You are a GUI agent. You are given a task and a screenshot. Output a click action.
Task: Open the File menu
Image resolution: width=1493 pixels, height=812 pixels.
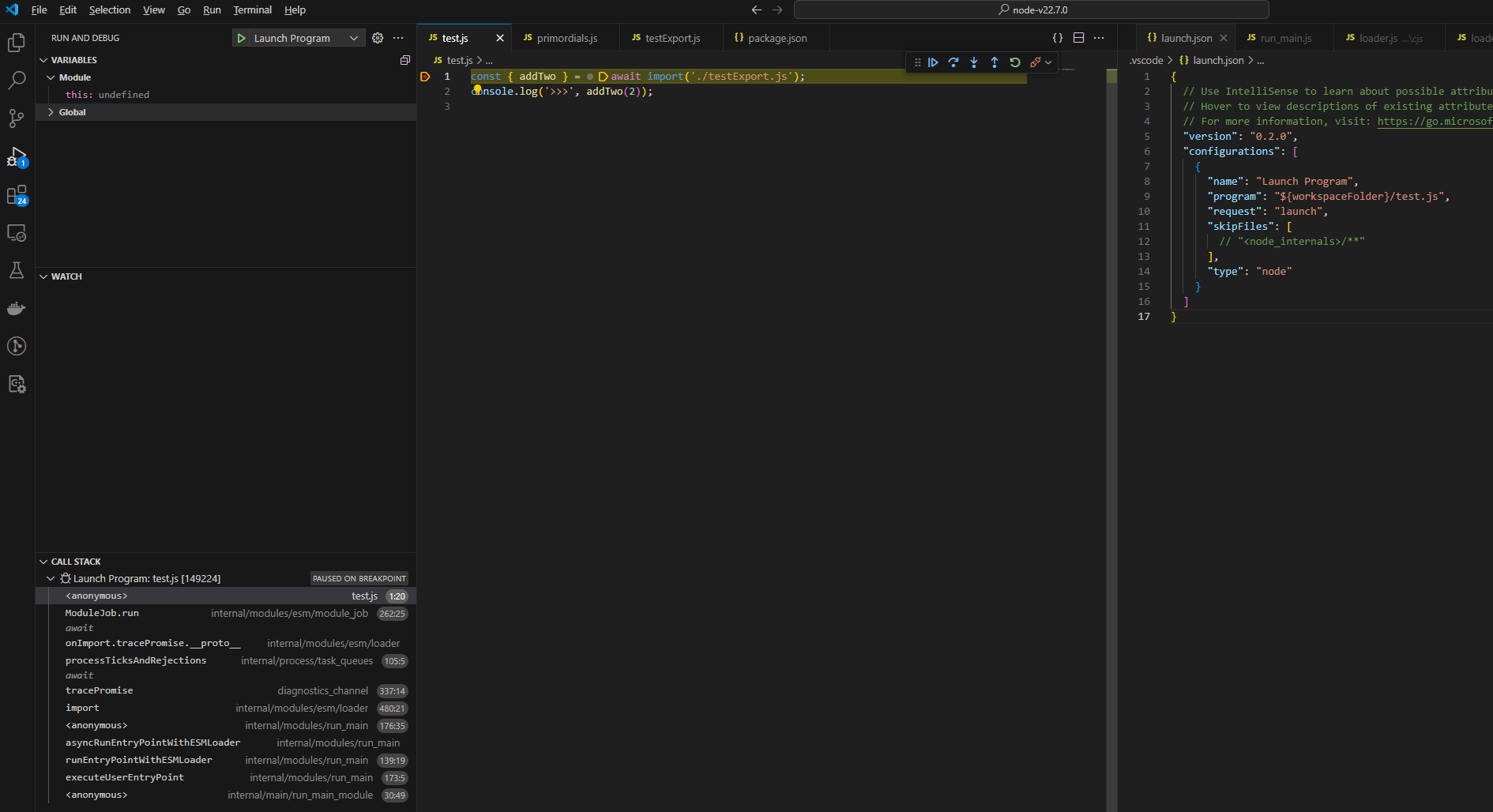tap(39, 10)
